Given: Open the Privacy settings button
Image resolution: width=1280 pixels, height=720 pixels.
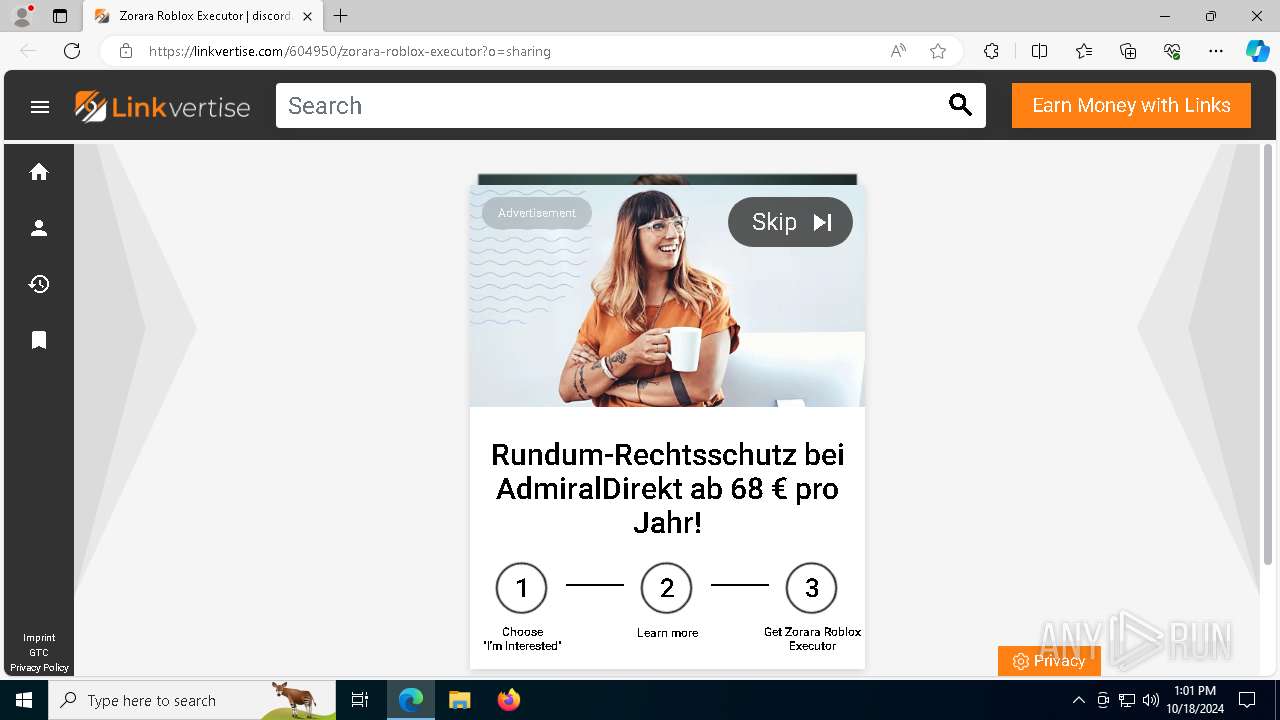Looking at the screenshot, I should [1049, 661].
